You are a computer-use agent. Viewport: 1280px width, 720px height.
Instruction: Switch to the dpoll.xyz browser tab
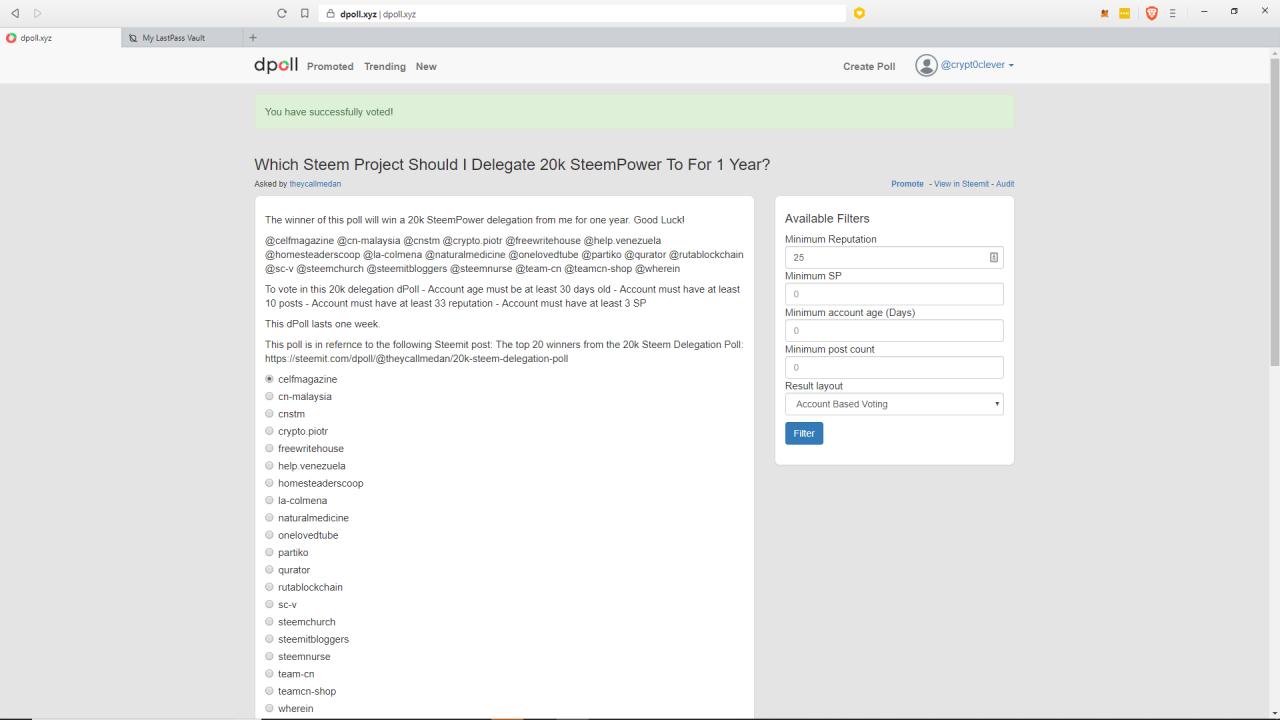point(58,38)
